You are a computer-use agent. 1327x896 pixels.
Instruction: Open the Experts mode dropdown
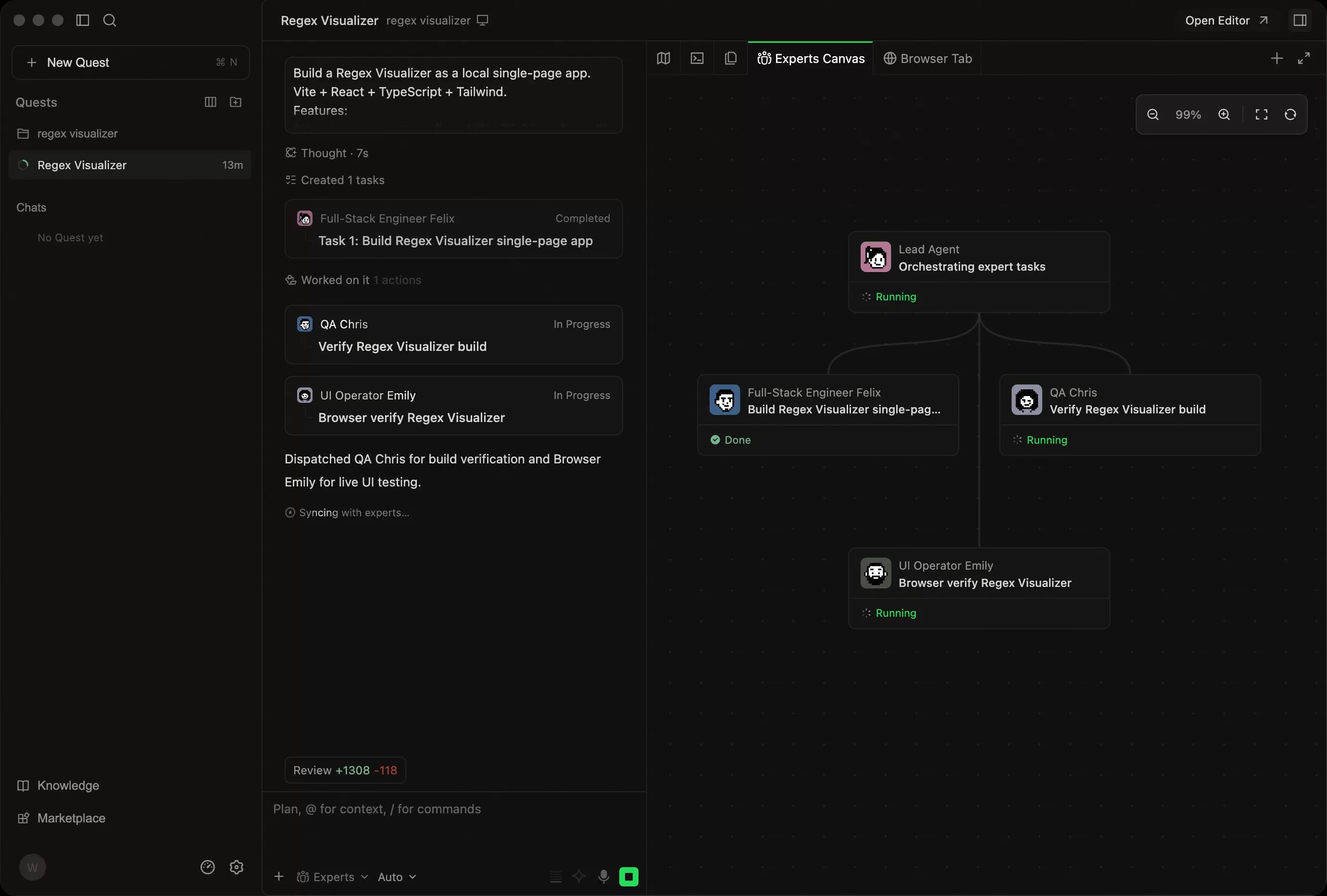pos(332,877)
